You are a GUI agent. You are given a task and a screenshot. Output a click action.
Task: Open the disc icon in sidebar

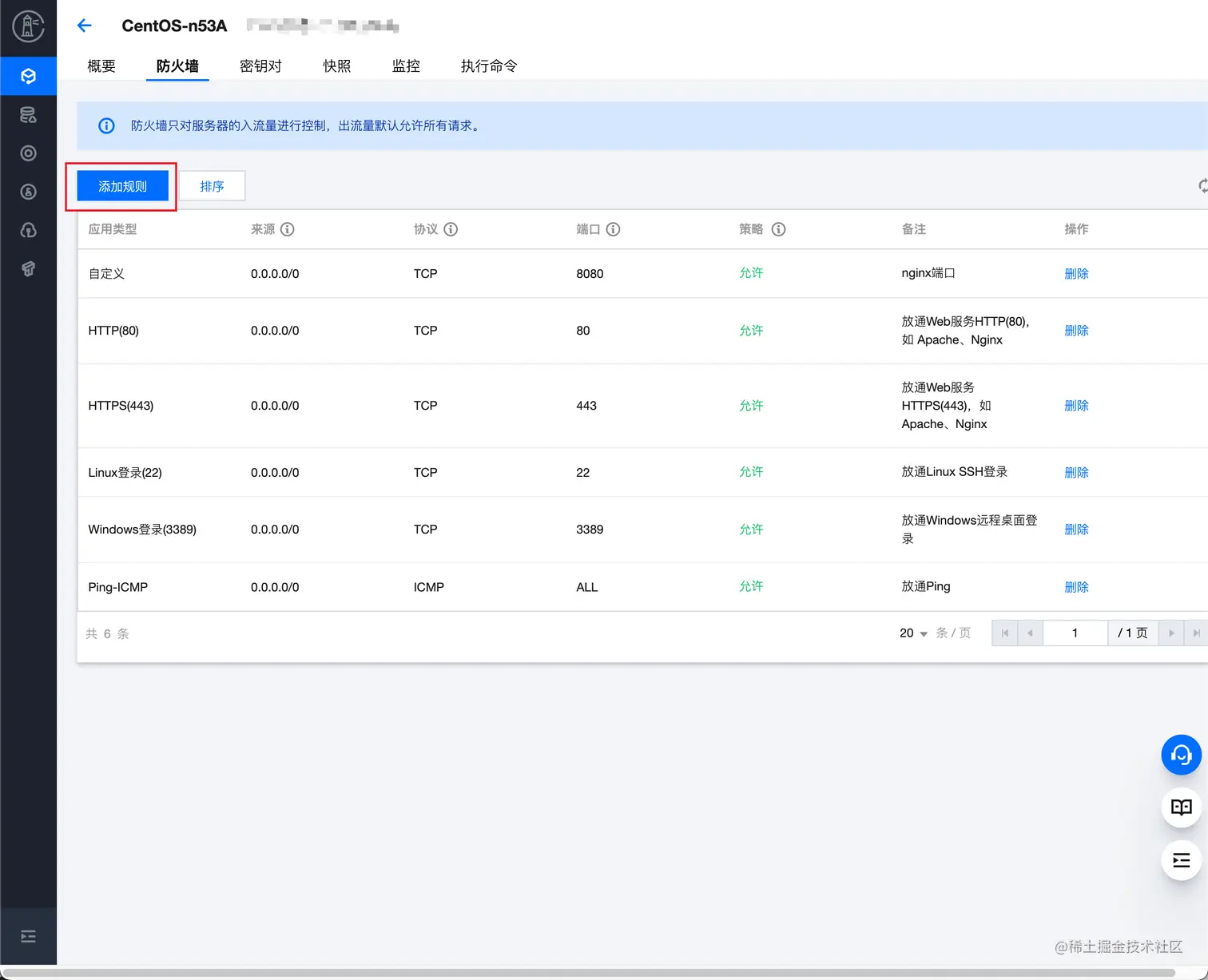[28, 153]
